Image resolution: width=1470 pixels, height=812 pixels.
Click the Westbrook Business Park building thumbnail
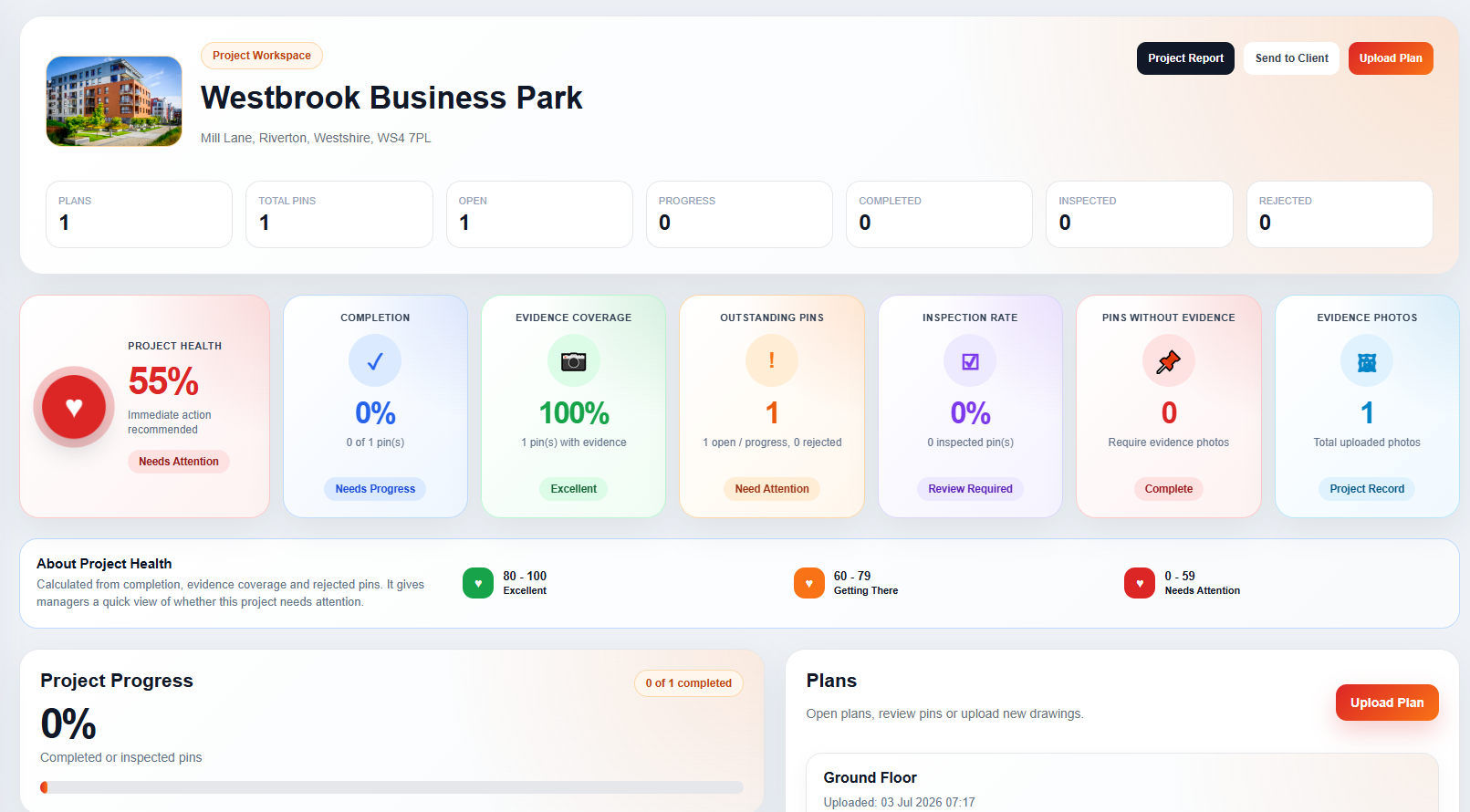point(114,101)
